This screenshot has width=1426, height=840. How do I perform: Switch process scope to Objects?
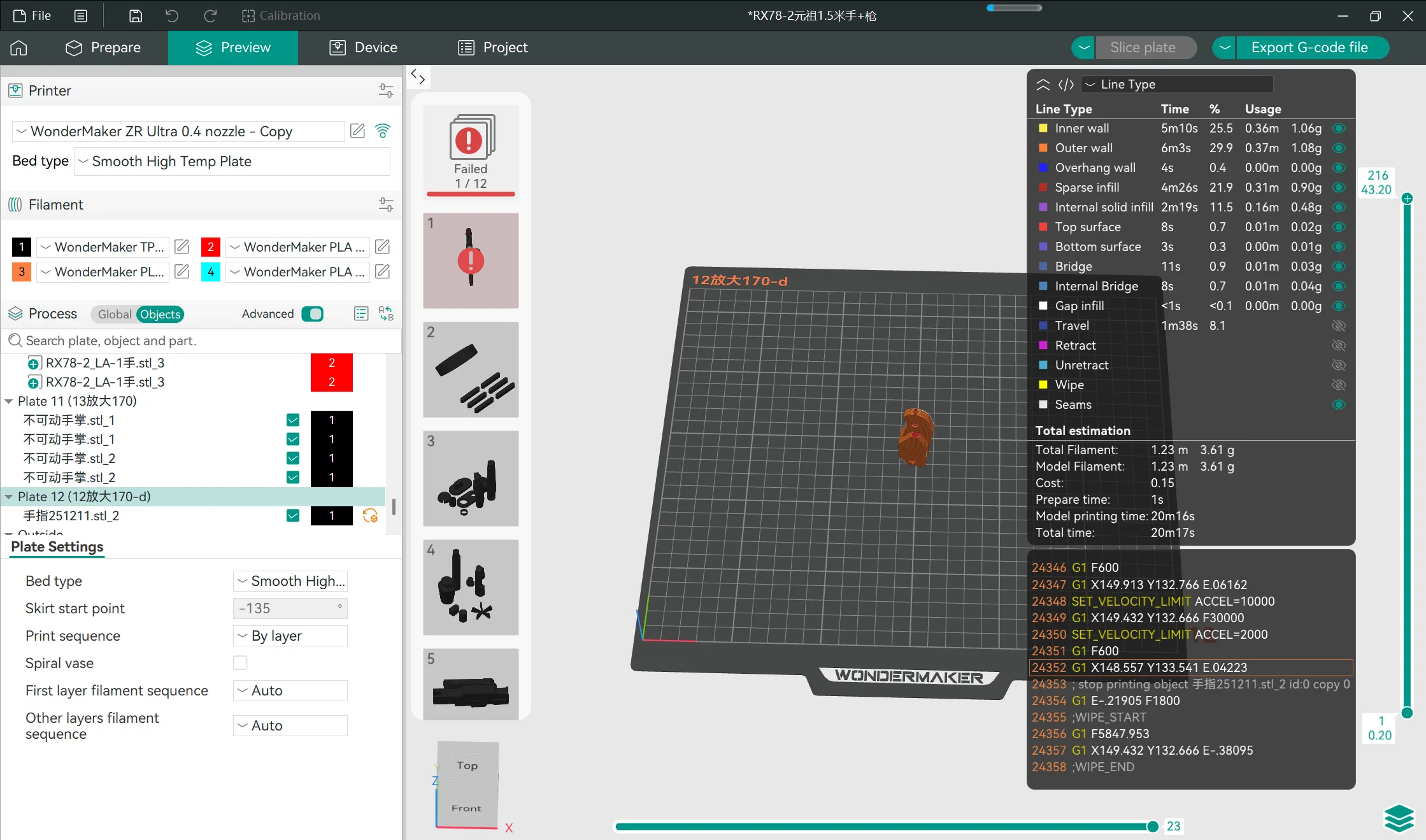pos(160,315)
